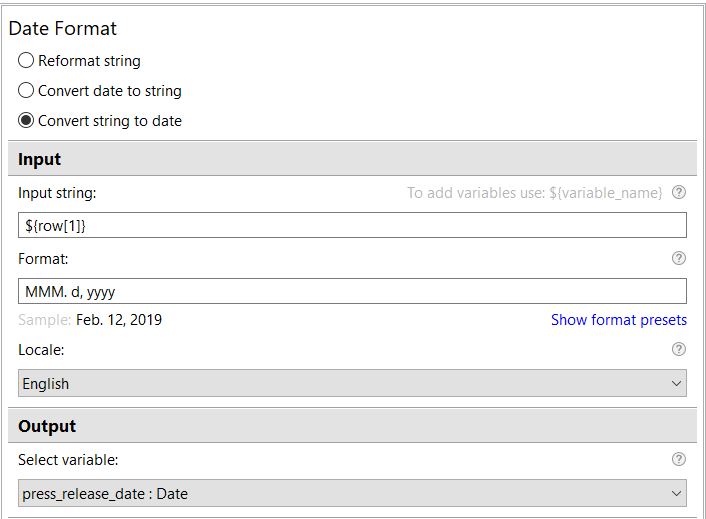Click the sample date Feb. 12, 2019
The width and height of the screenshot is (706, 519).
click(x=119, y=320)
